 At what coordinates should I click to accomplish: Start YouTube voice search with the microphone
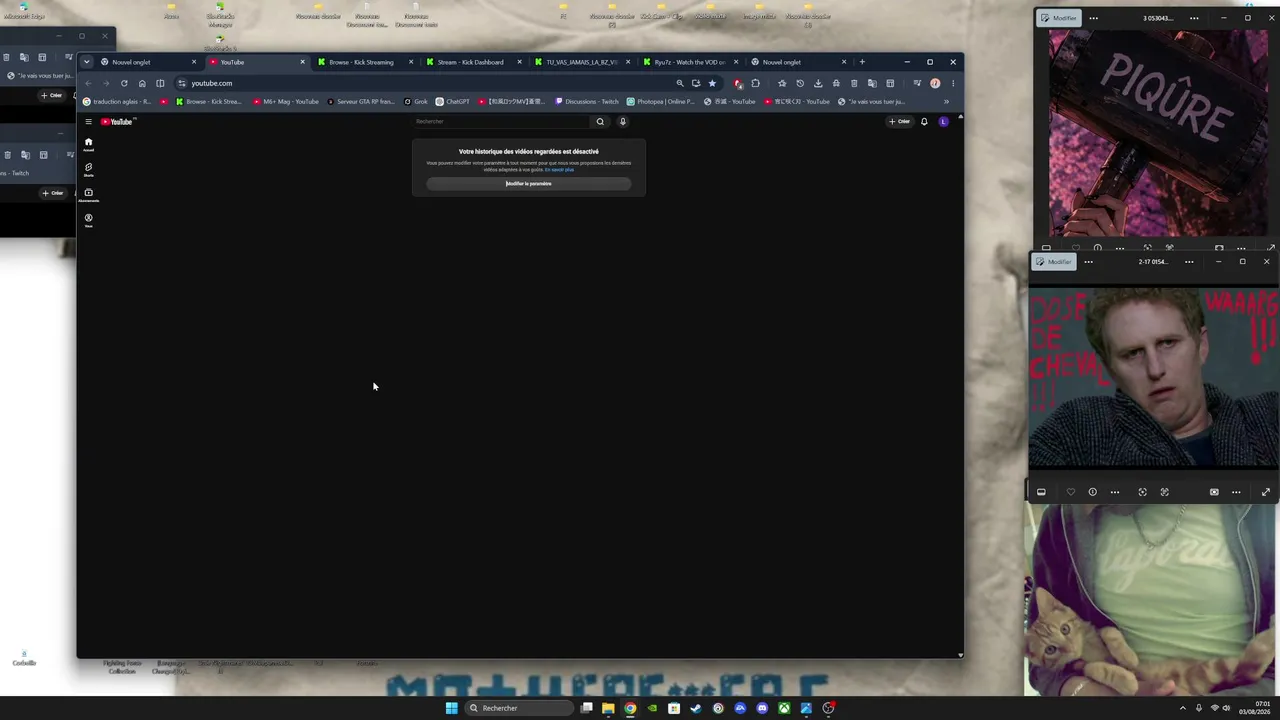(x=622, y=122)
